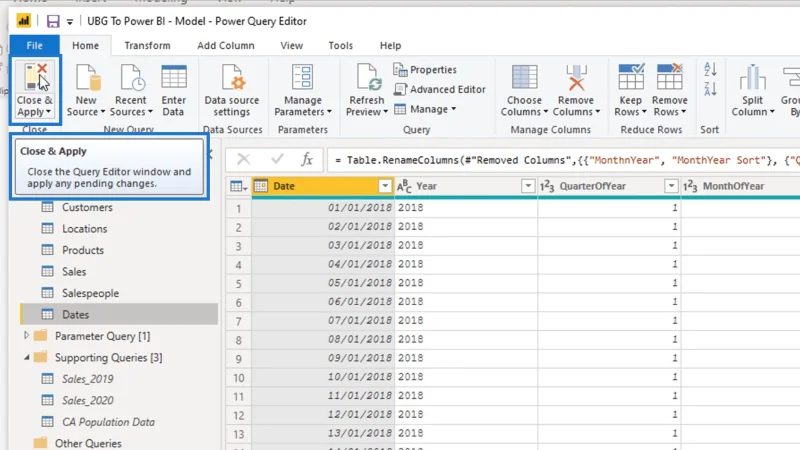800x450 pixels.
Task: Collapse the Queries pane arrow
Action: (x=211, y=154)
